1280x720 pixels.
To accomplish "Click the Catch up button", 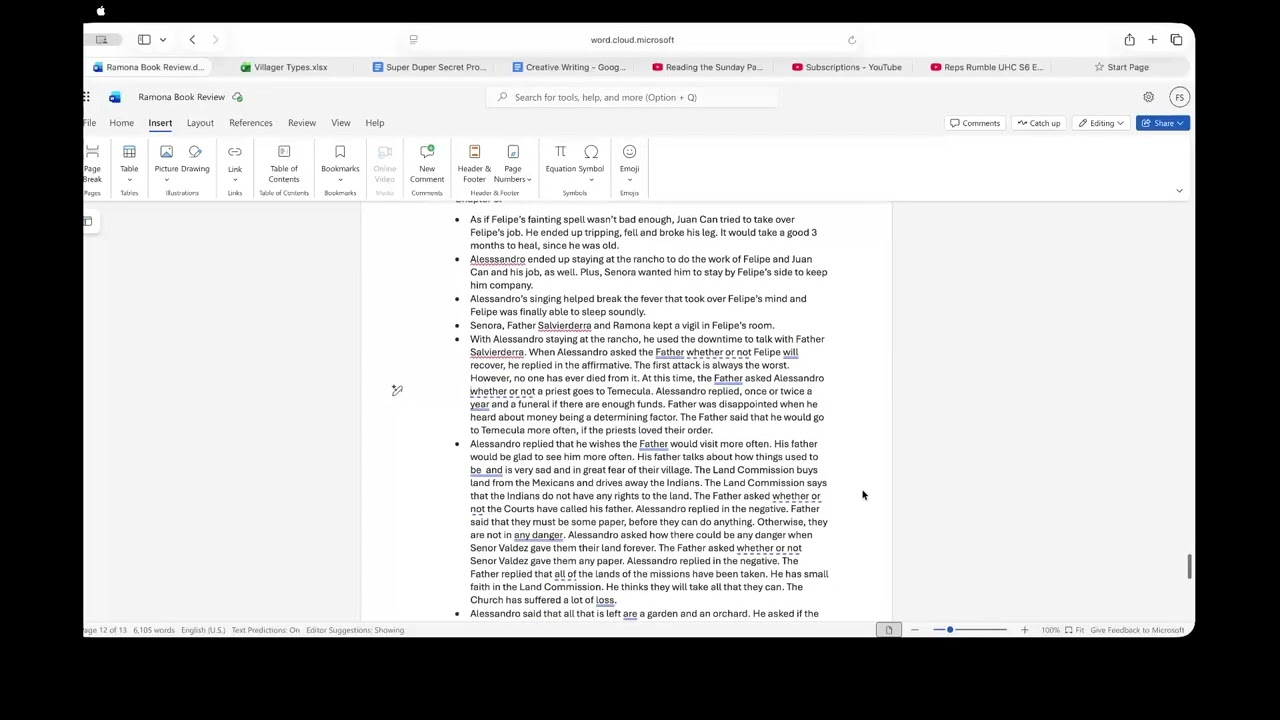I will tap(1038, 123).
